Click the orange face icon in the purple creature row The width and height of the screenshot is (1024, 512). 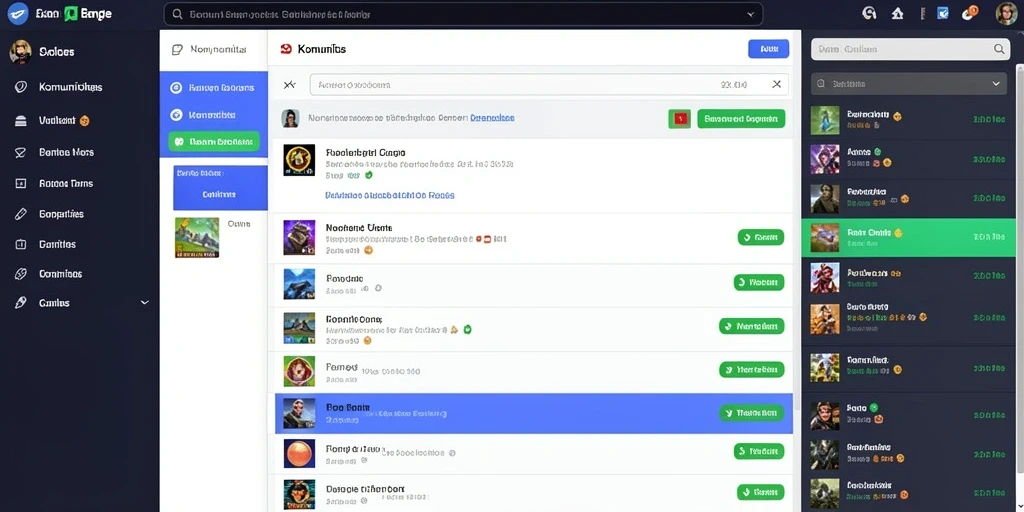coord(368,249)
